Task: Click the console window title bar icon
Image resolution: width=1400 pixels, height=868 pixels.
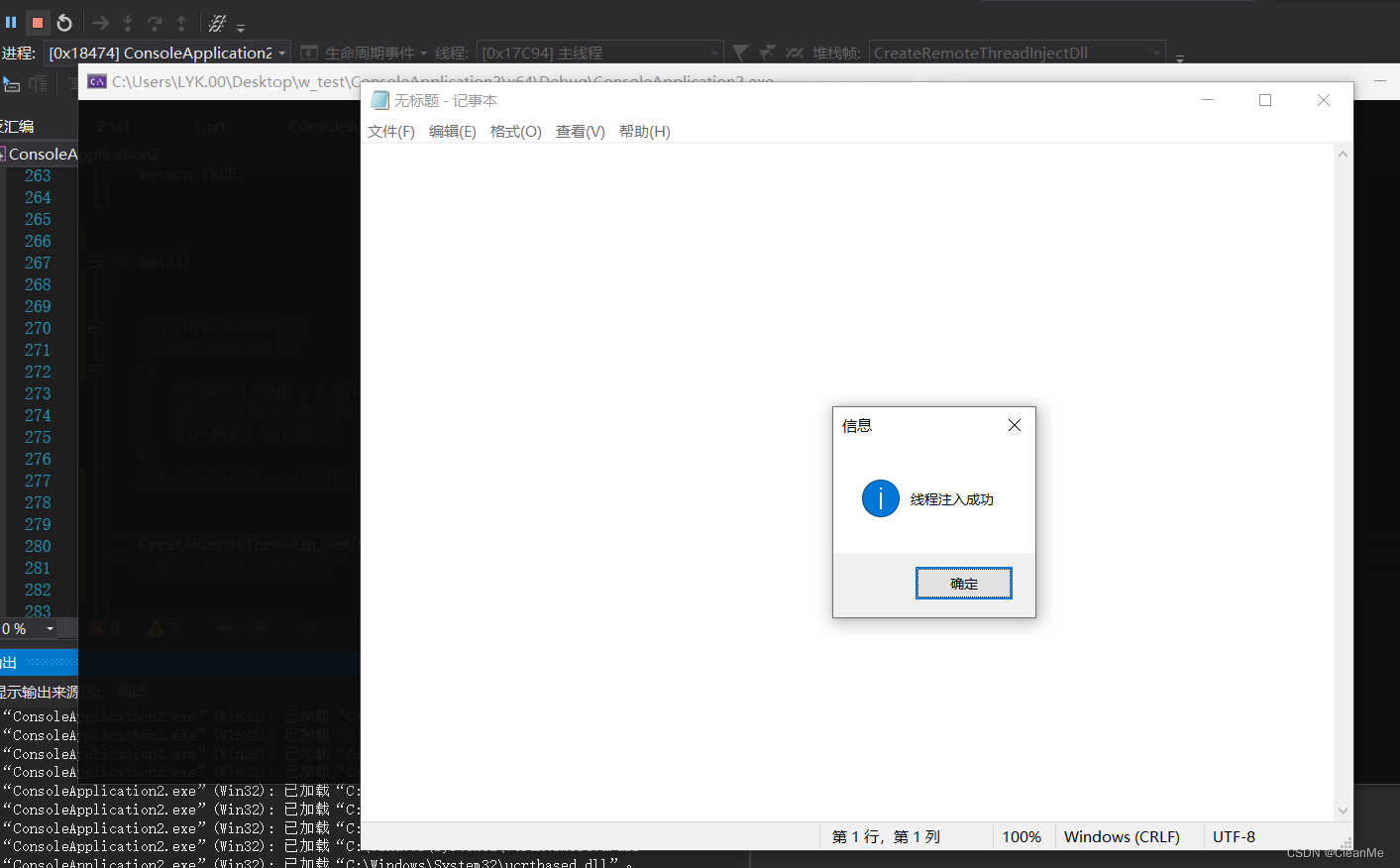Action: [97, 81]
